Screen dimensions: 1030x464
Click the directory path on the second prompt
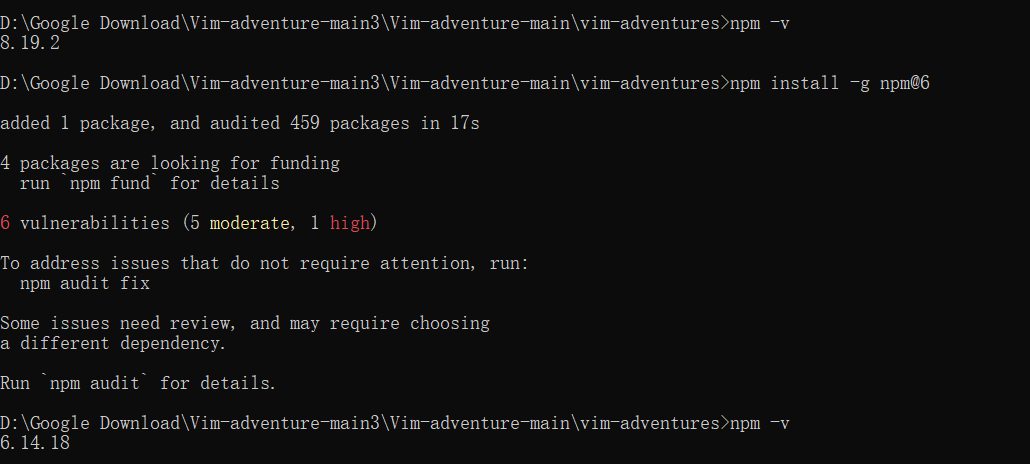(360, 83)
